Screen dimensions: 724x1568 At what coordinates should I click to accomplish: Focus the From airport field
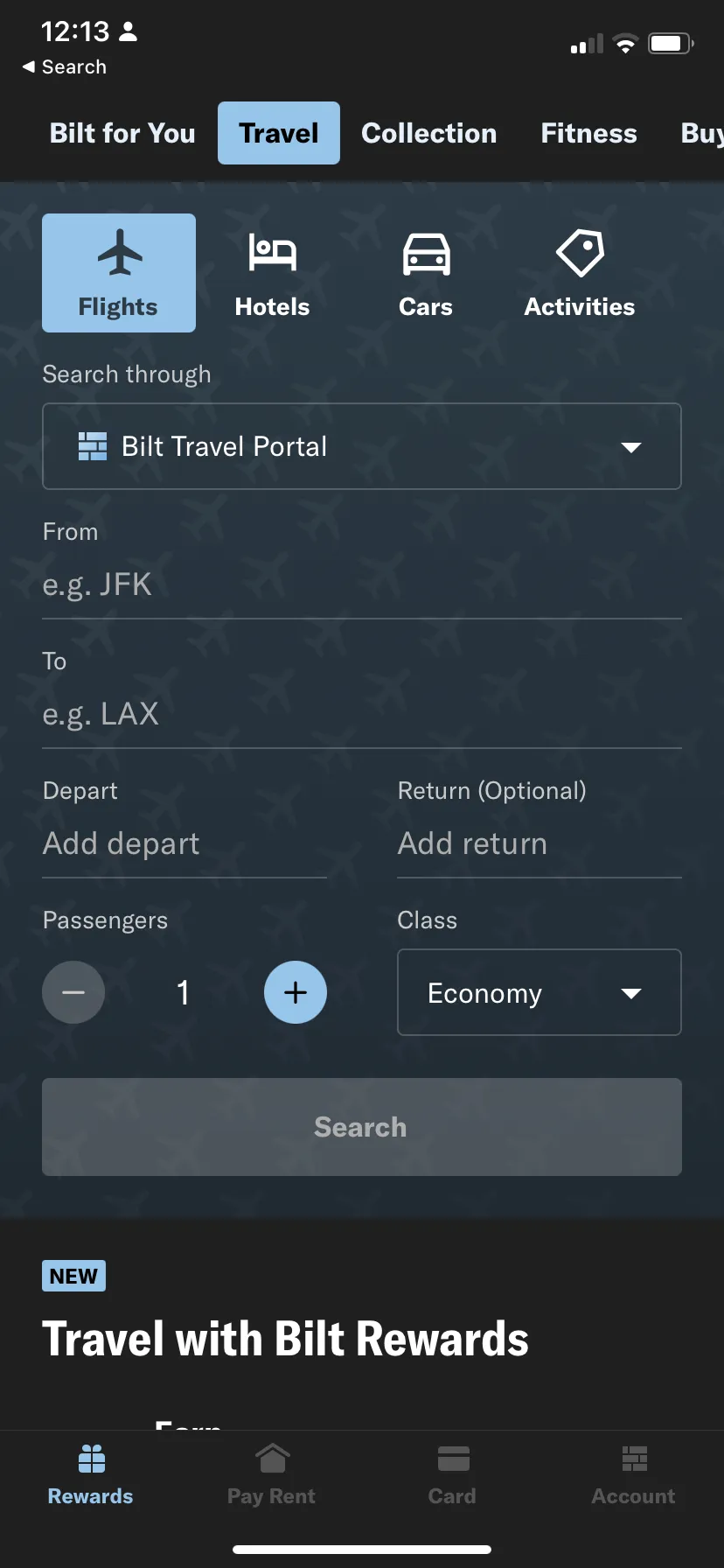362,584
